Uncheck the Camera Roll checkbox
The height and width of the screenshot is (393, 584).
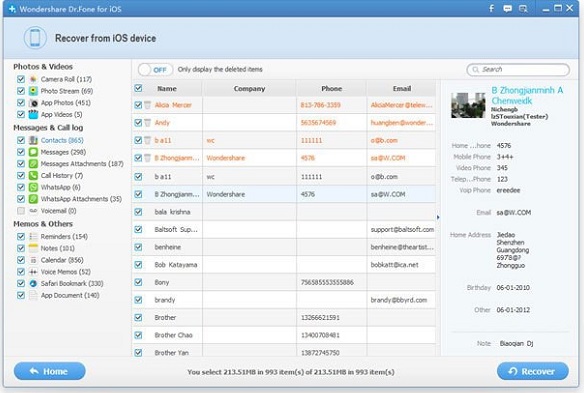pyautogui.click(x=21, y=79)
